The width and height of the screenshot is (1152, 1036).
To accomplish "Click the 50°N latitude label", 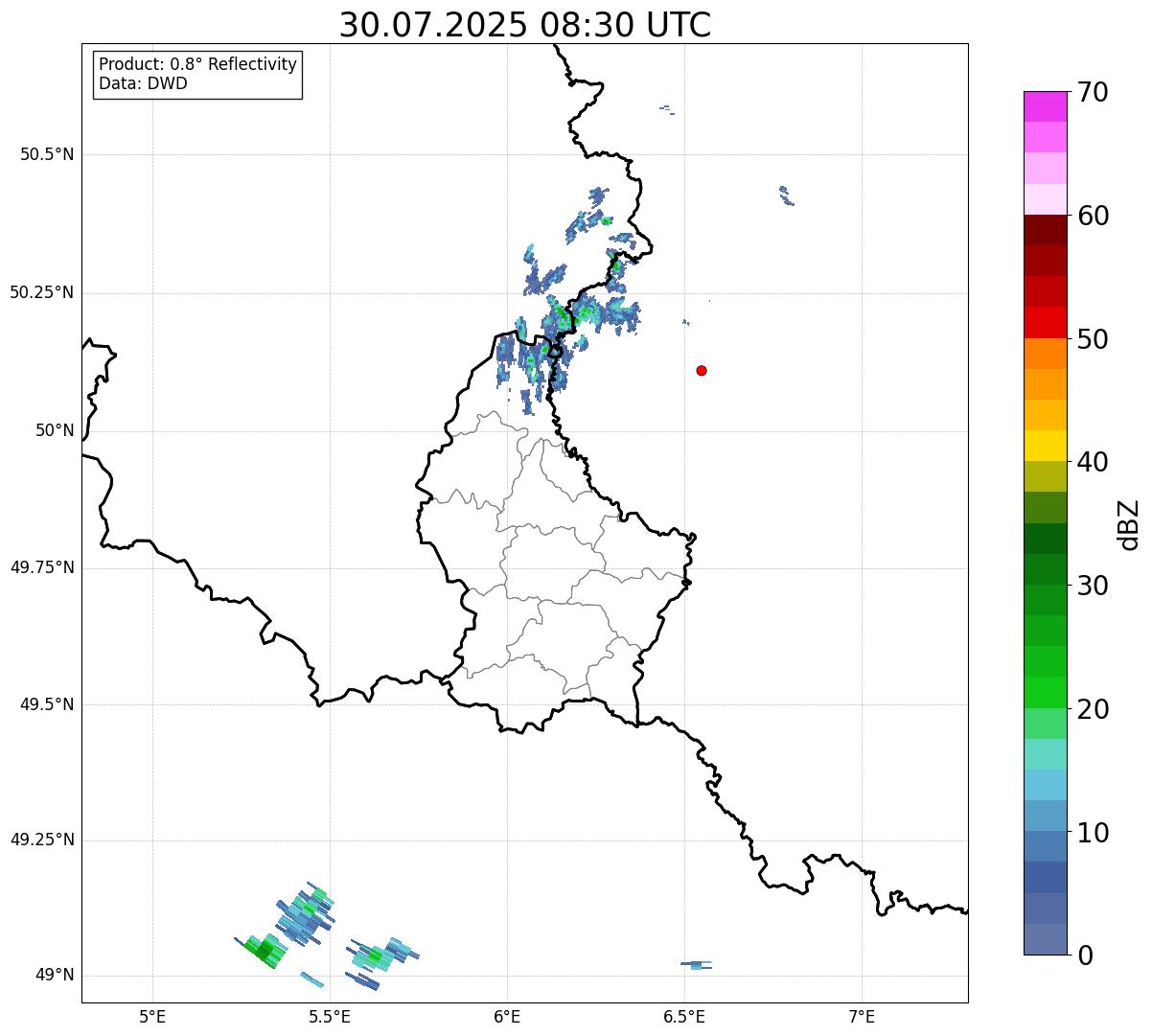I will (x=55, y=430).
